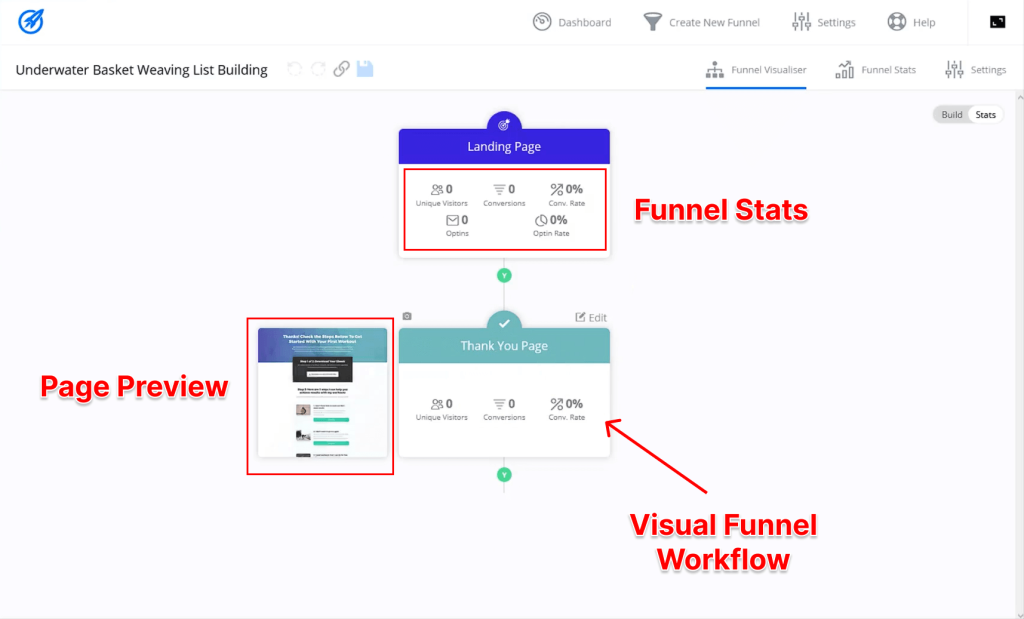Click the rocket logo icon
Viewport: 1024px width, 619px height.
tap(31, 22)
